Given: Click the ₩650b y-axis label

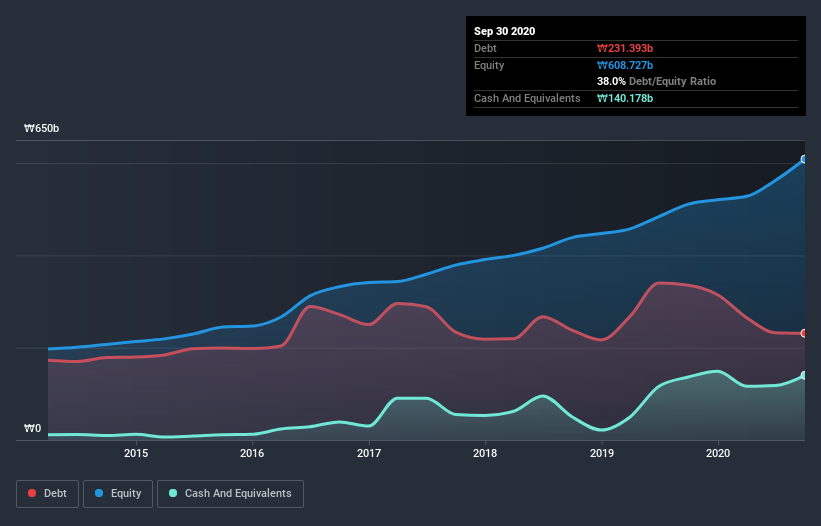Looking at the screenshot, I should [x=42, y=129].
